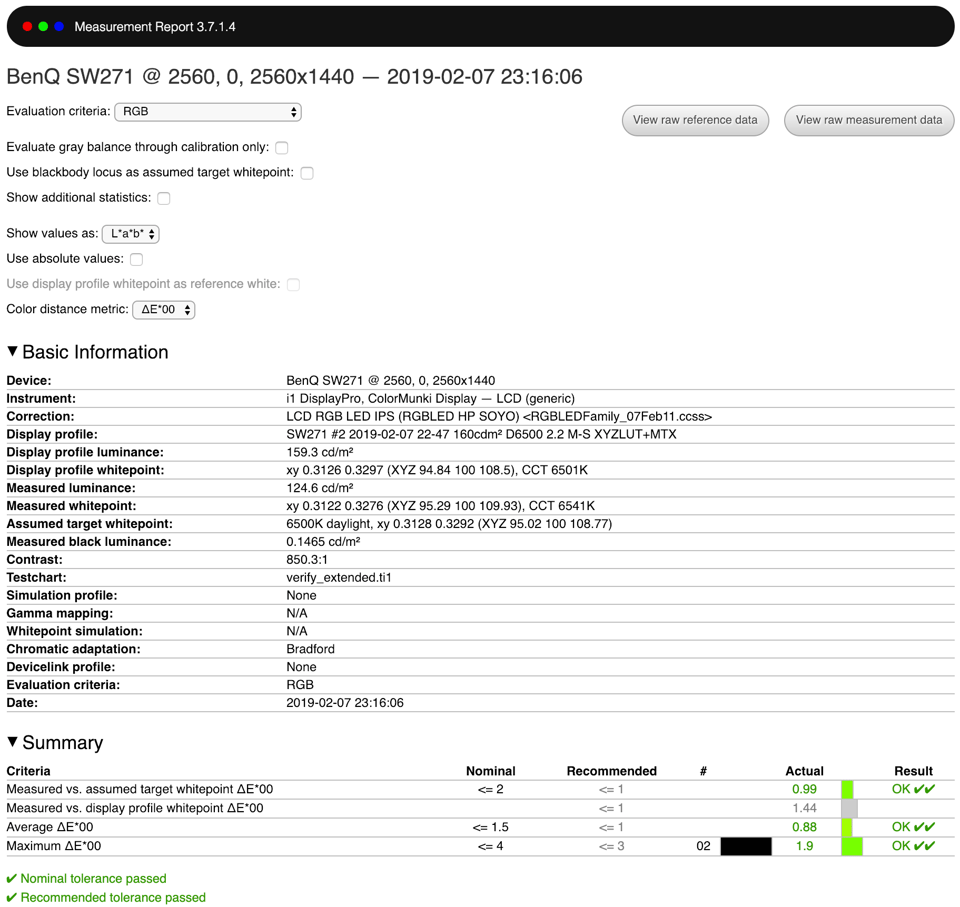
Task: Collapse the Summary section
Action: [x=12, y=741]
